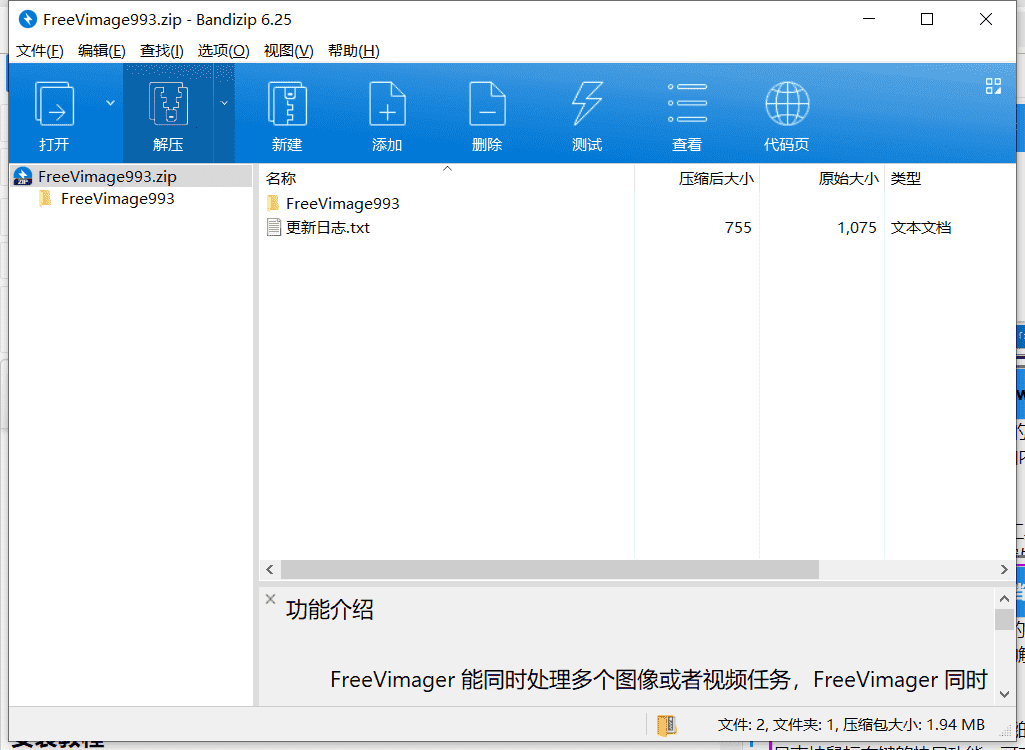Click the 功能介绍 heading text
This screenshot has width=1025, height=750.
(329, 610)
